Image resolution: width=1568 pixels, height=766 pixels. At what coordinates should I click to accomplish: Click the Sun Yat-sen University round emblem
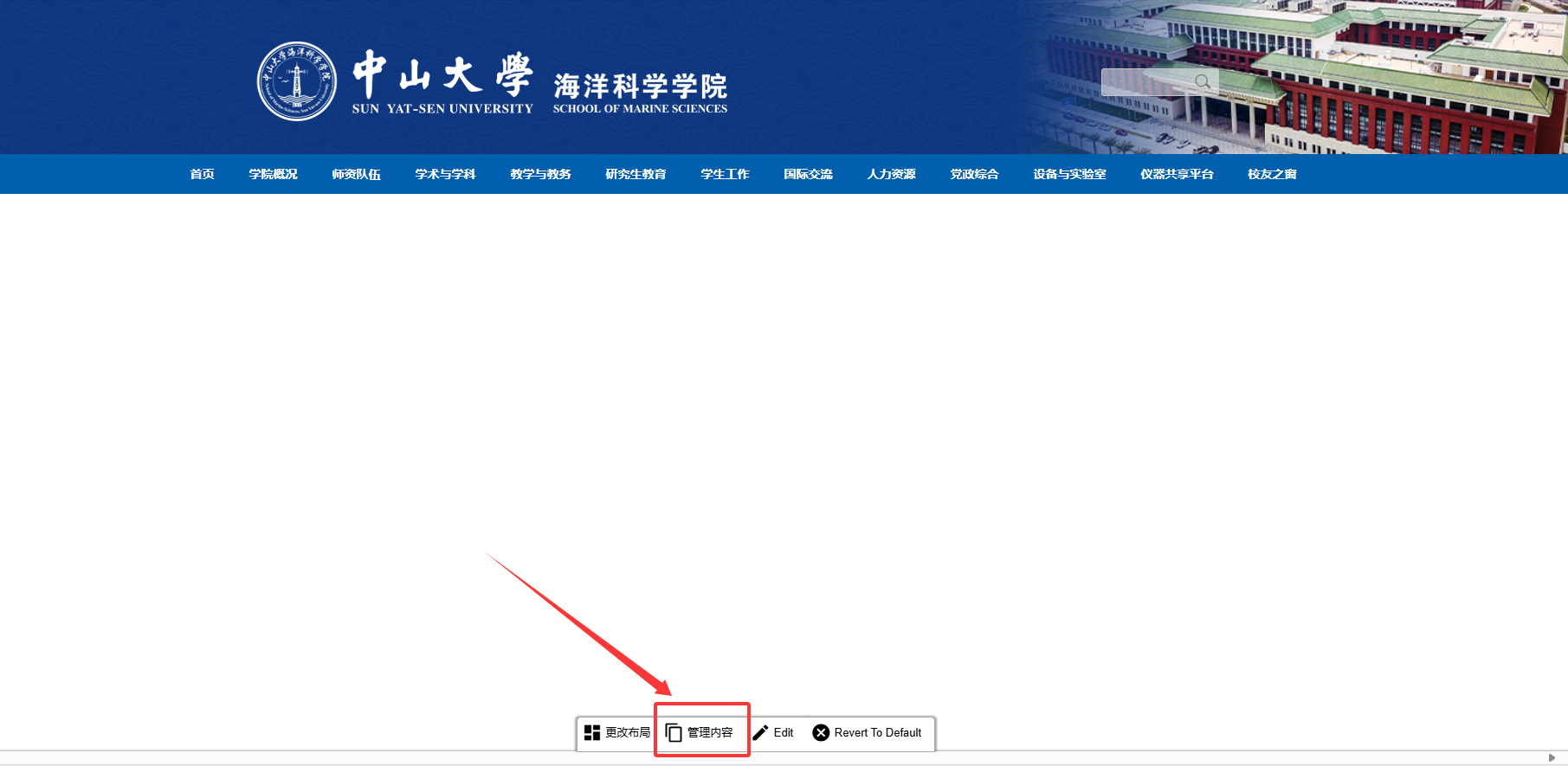[x=297, y=81]
